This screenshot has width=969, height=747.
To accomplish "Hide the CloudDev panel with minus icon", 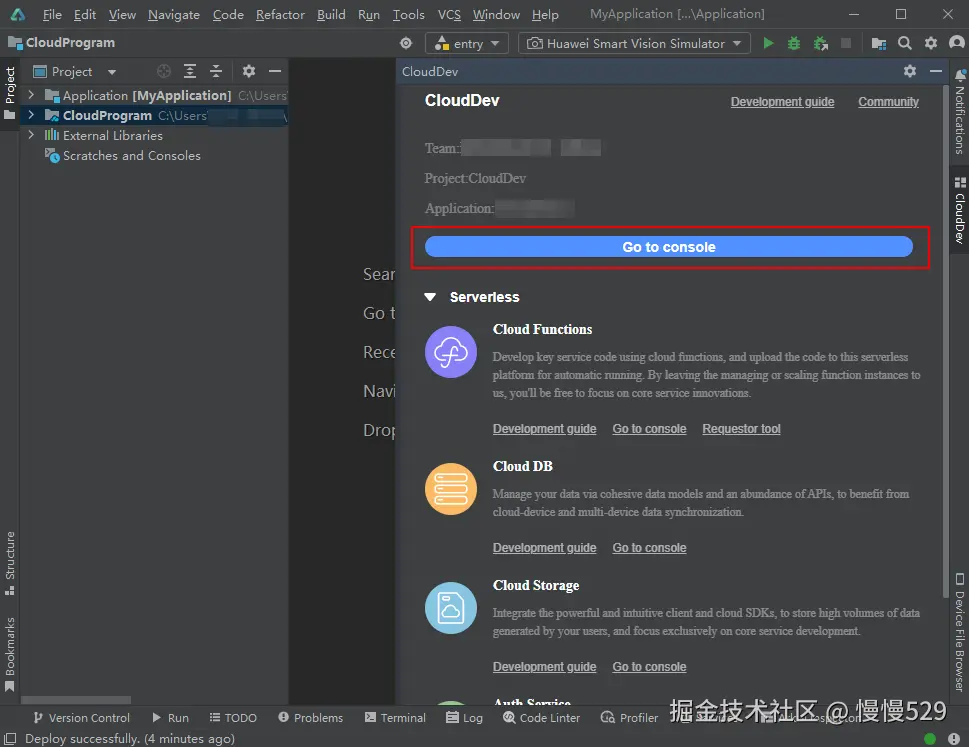I will [936, 72].
